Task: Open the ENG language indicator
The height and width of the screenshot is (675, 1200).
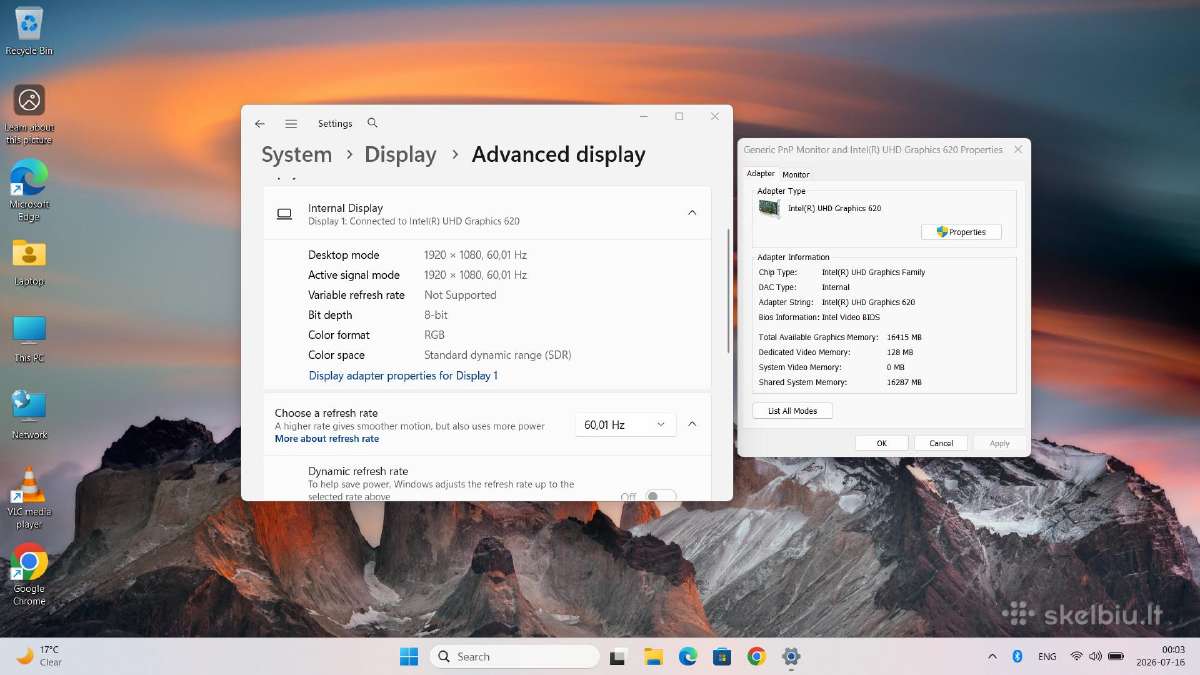Action: pyautogui.click(x=1047, y=657)
